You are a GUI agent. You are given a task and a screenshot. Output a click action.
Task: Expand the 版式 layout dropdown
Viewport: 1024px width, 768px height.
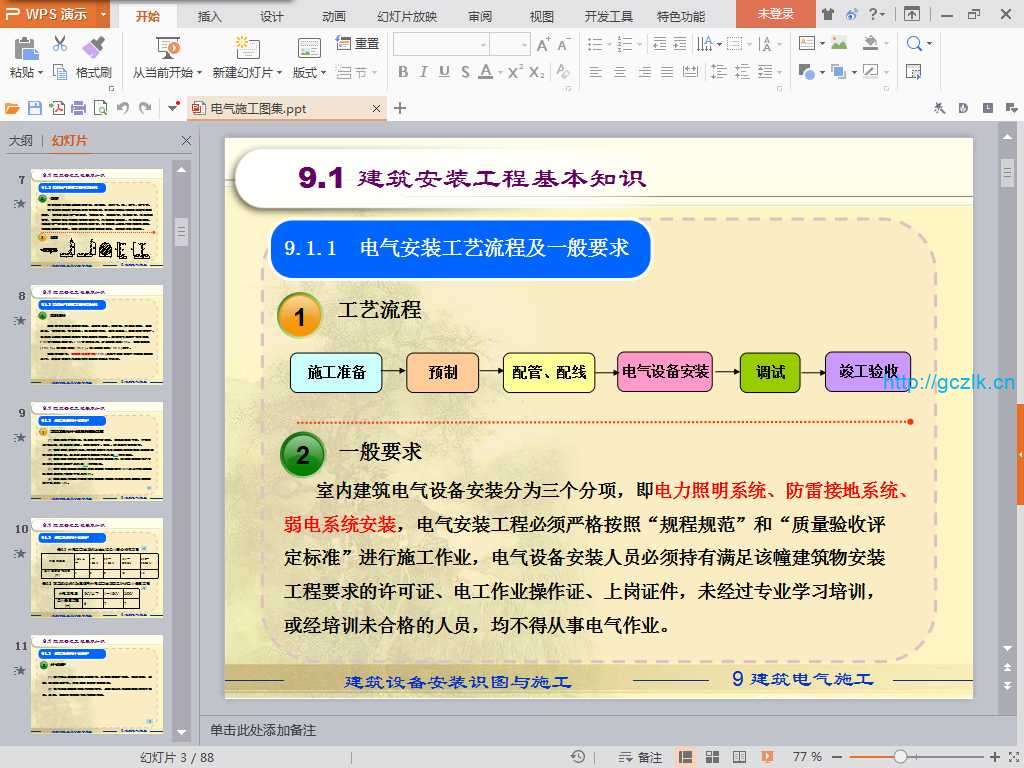[323, 73]
